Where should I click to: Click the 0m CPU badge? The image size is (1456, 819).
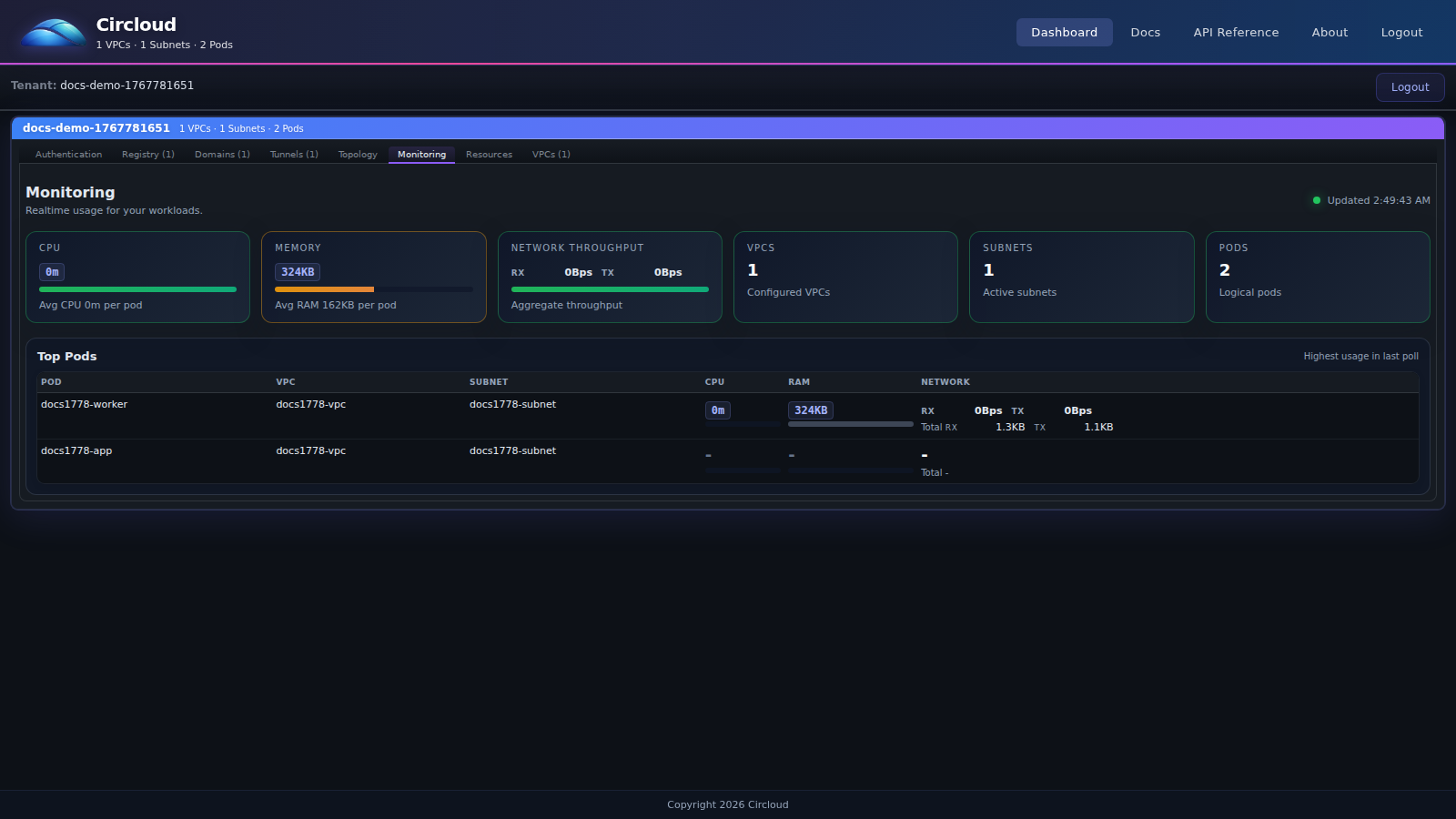52,271
